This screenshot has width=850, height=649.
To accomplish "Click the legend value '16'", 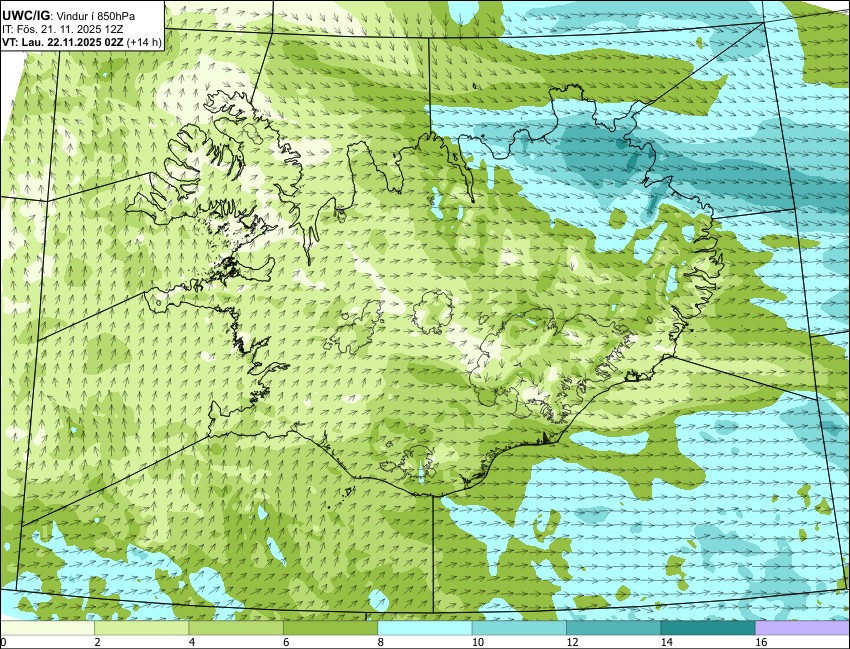I will click(x=762, y=642).
